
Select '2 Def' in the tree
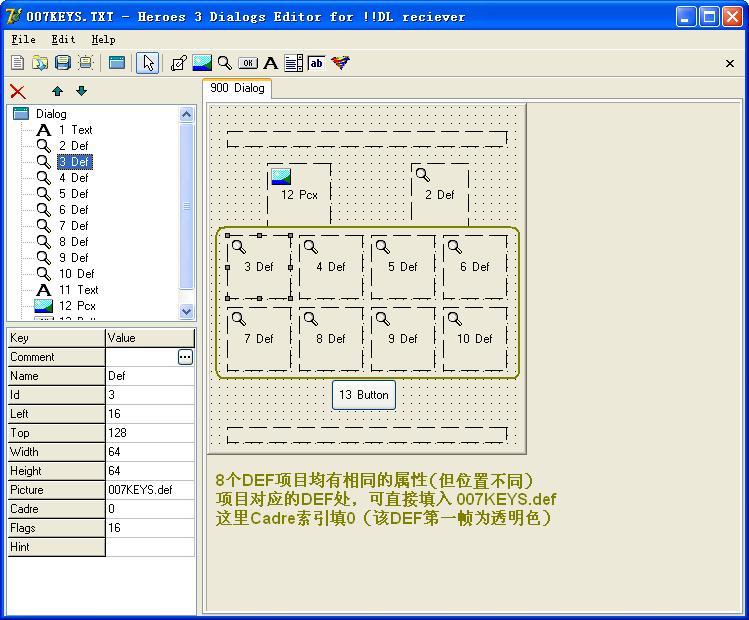coord(74,146)
